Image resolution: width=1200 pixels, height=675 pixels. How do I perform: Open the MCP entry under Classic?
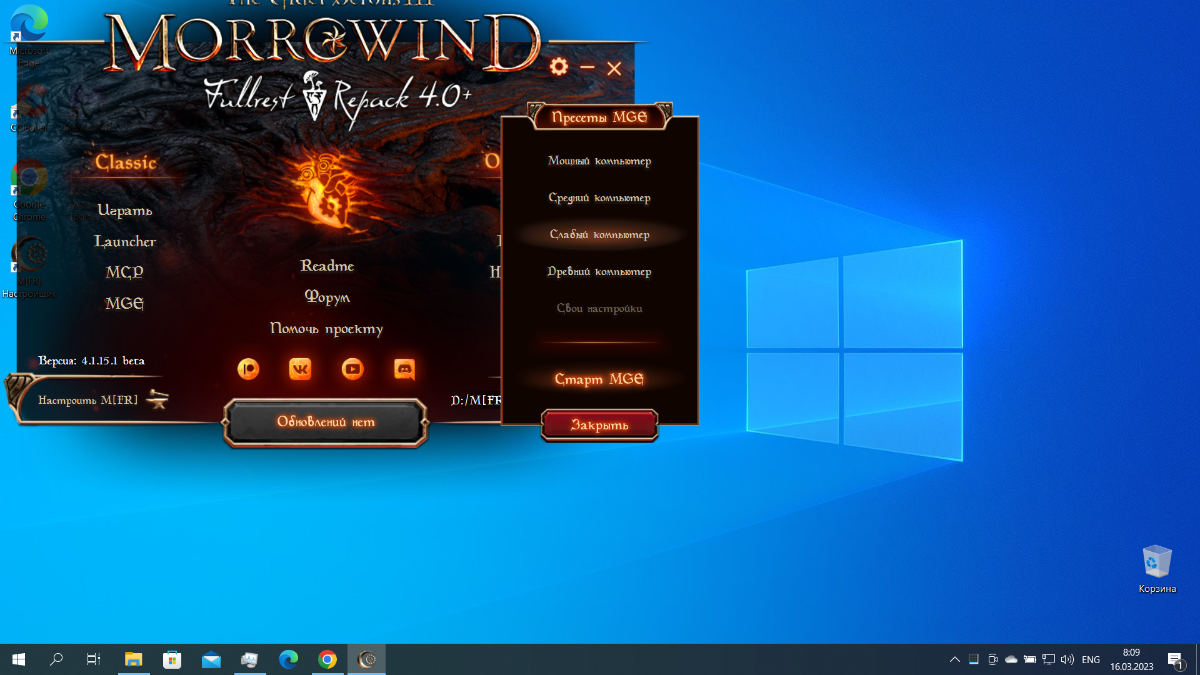tap(125, 272)
